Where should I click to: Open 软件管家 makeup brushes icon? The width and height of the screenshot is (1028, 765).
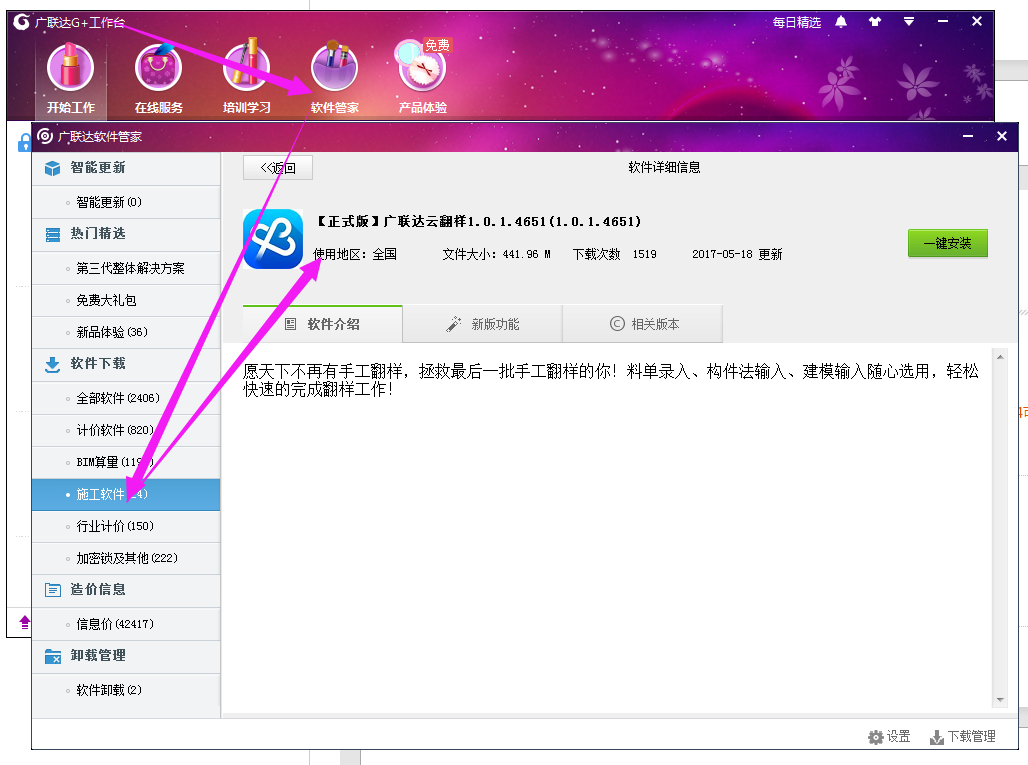point(334,66)
